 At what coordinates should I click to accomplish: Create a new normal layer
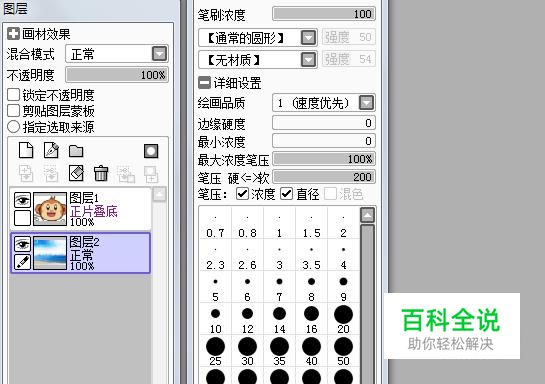point(26,150)
